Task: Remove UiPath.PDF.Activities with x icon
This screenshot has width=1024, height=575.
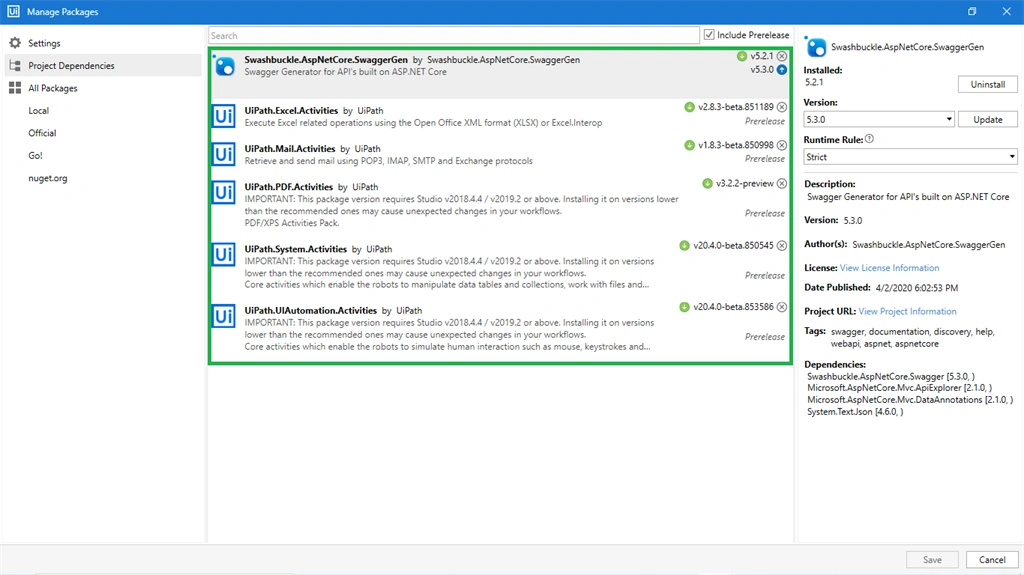Action: (782, 184)
